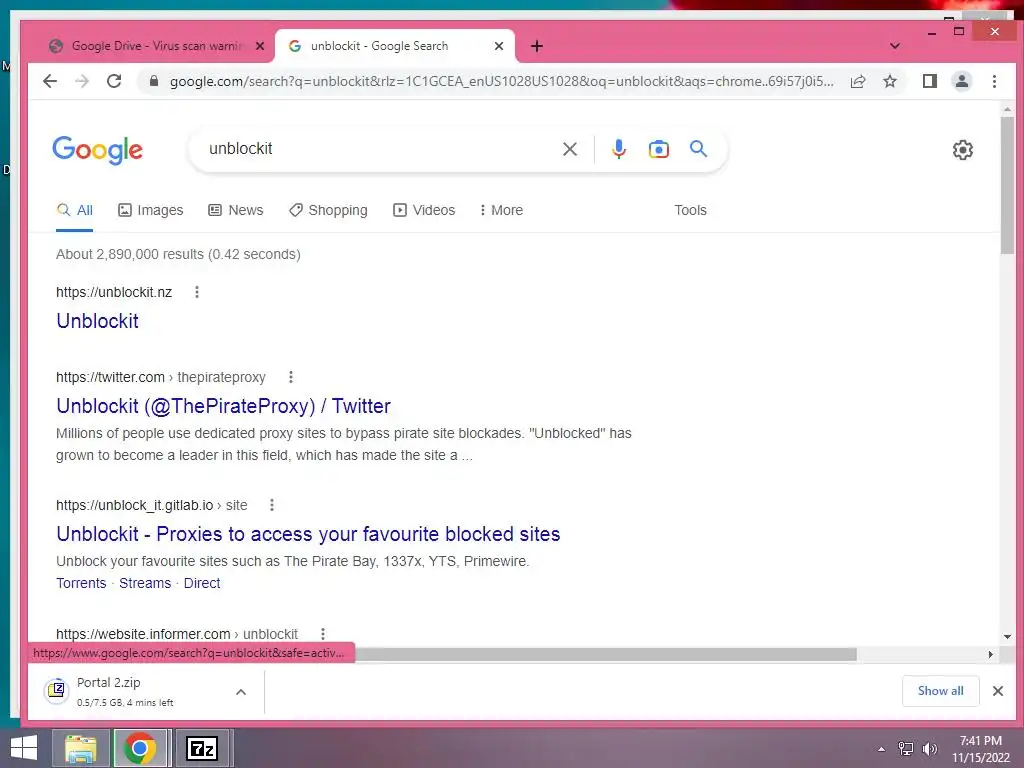
Task: Click the horizontal page scrollbar
Action: pos(605,654)
